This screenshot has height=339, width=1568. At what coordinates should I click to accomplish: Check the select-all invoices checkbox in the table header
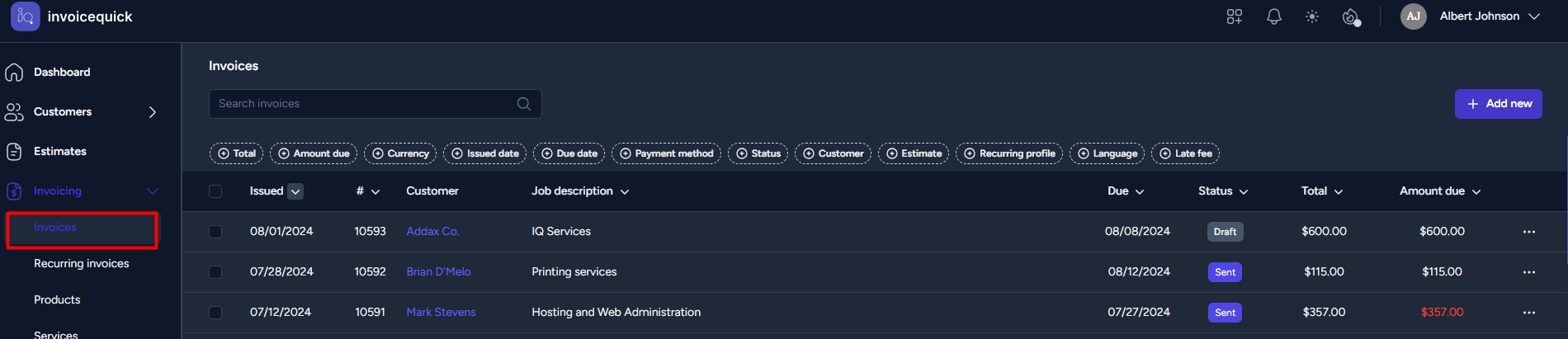pos(215,191)
